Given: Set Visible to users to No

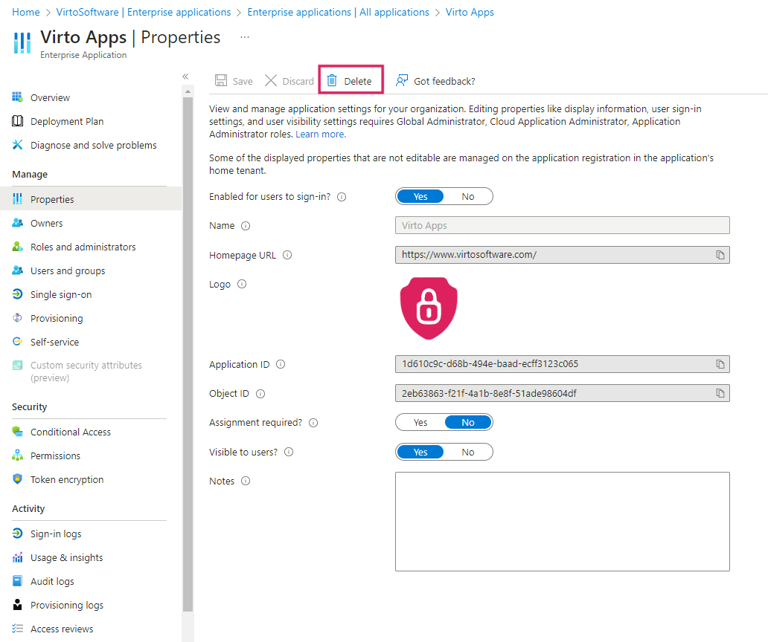Looking at the screenshot, I should pyautogui.click(x=468, y=452).
